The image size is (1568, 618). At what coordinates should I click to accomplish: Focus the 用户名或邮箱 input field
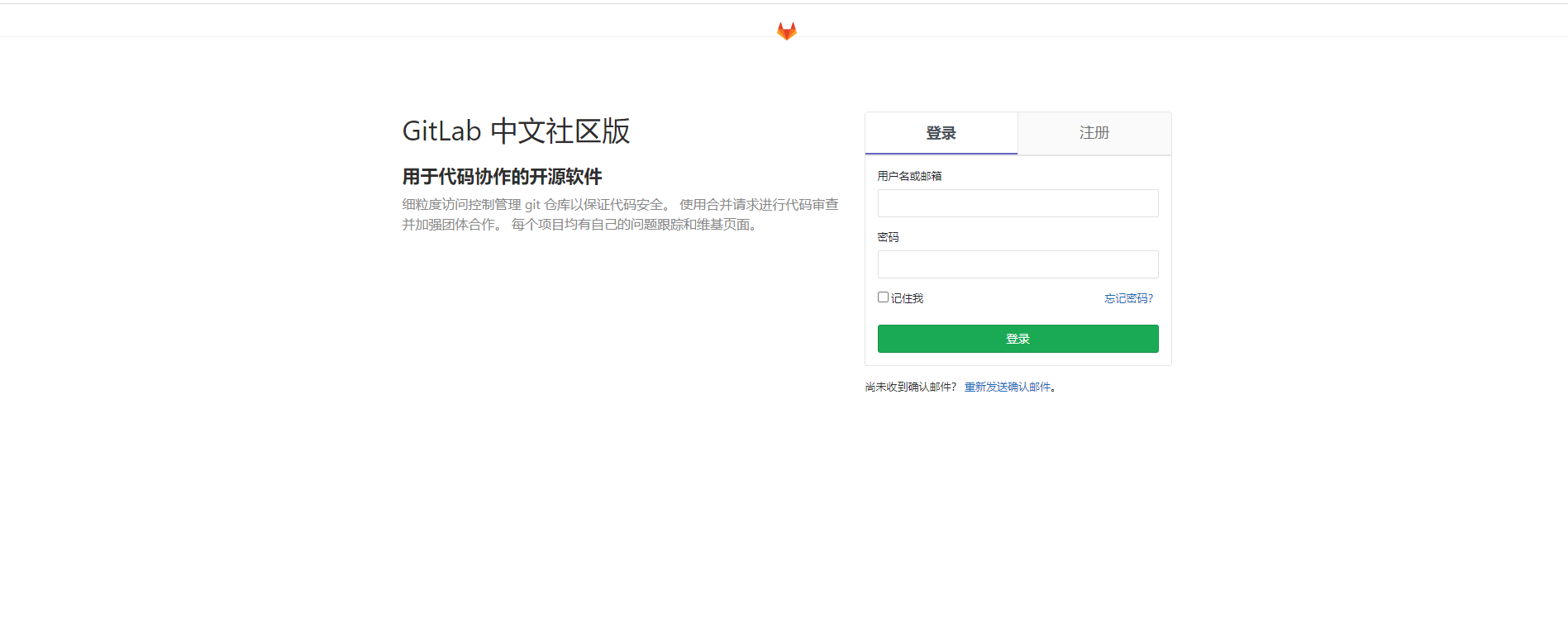point(1018,203)
